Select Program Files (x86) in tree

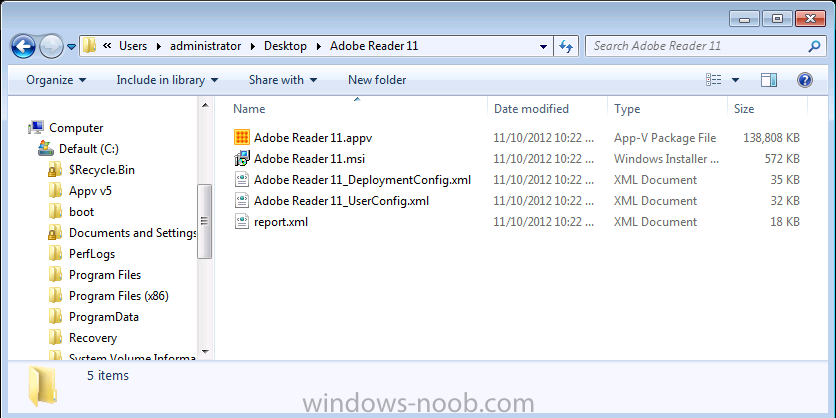(x=119, y=296)
